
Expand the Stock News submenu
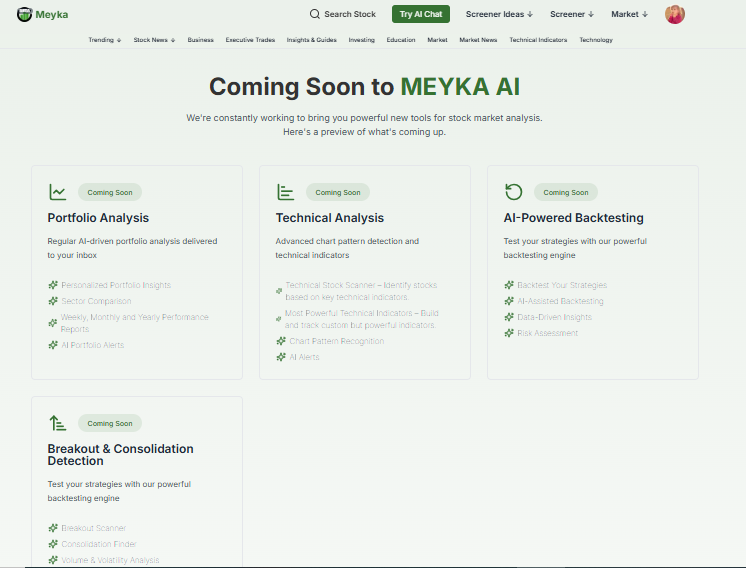coord(154,40)
